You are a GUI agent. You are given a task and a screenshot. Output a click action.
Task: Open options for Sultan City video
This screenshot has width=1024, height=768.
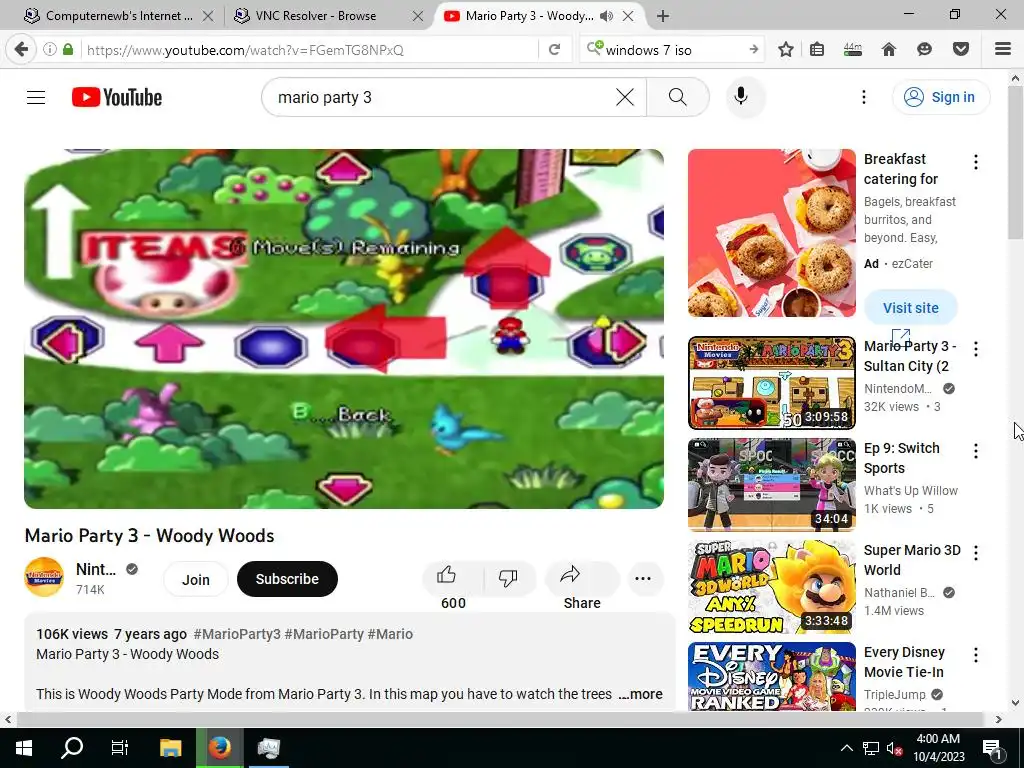[x=976, y=349]
